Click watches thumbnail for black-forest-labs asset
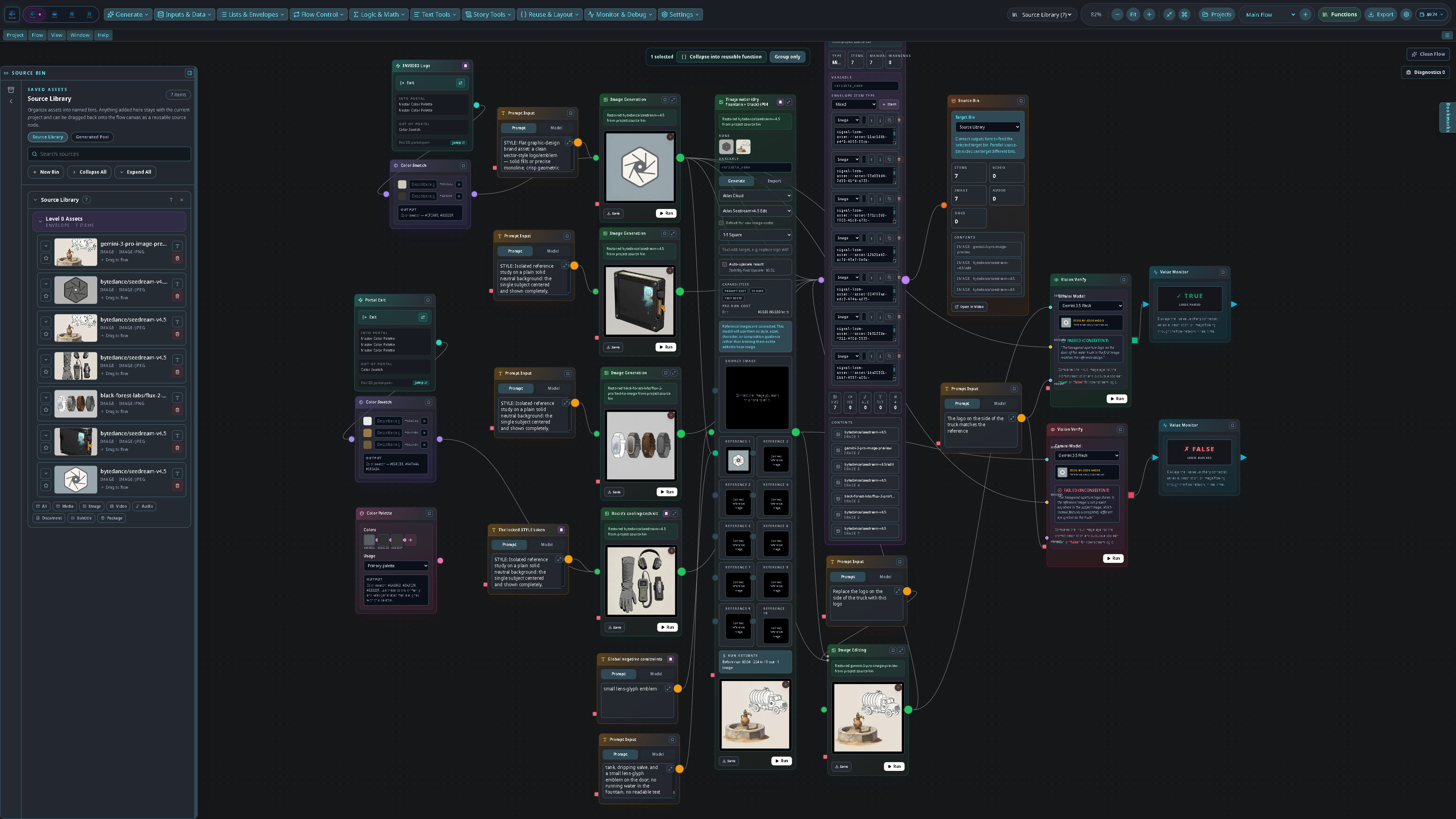Image resolution: width=1456 pixels, height=819 pixels. (76, 403)
